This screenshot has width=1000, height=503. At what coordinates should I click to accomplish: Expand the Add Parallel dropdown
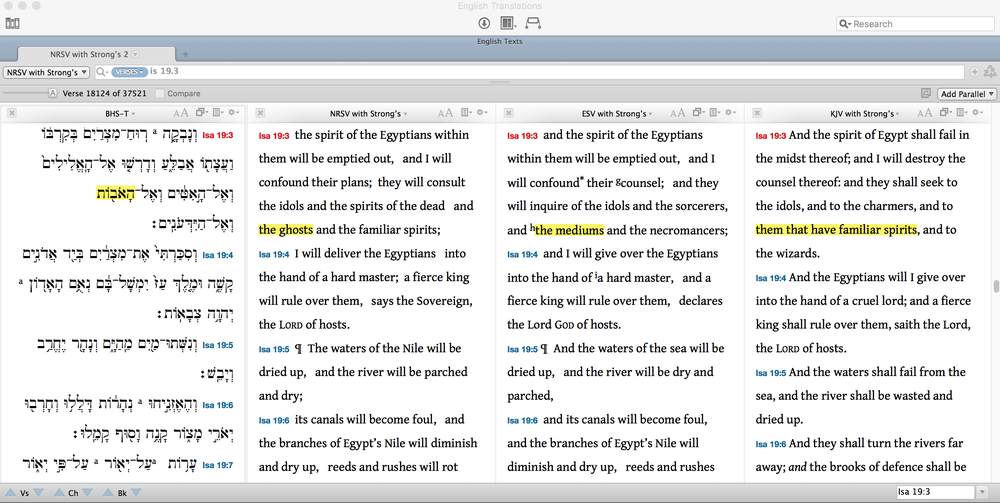point(967,94)
